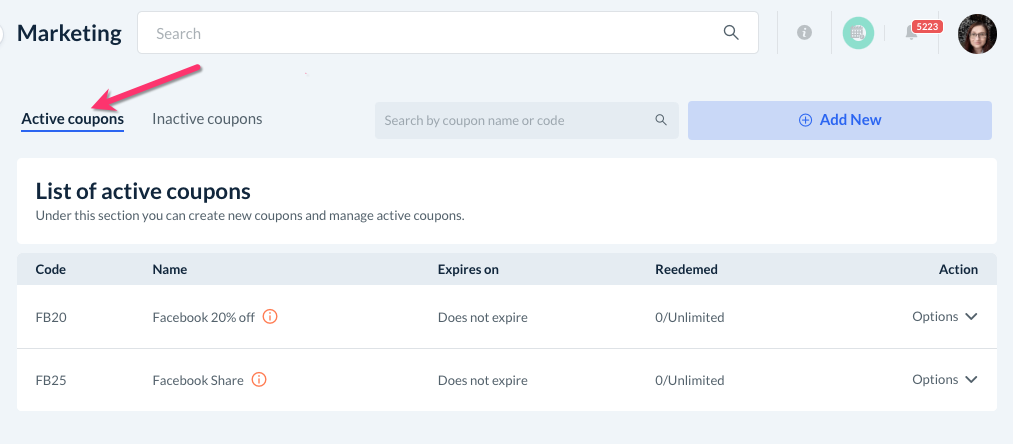
Task: Open notifications bell with 5223 badge
Action: click(912, 33)
